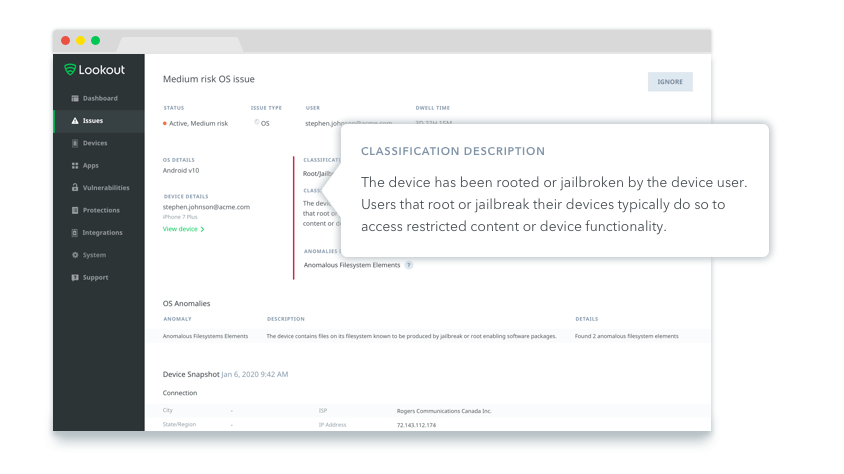
Task: Click the Integrations sidebar icon
Action: click(x=75, y=233)
